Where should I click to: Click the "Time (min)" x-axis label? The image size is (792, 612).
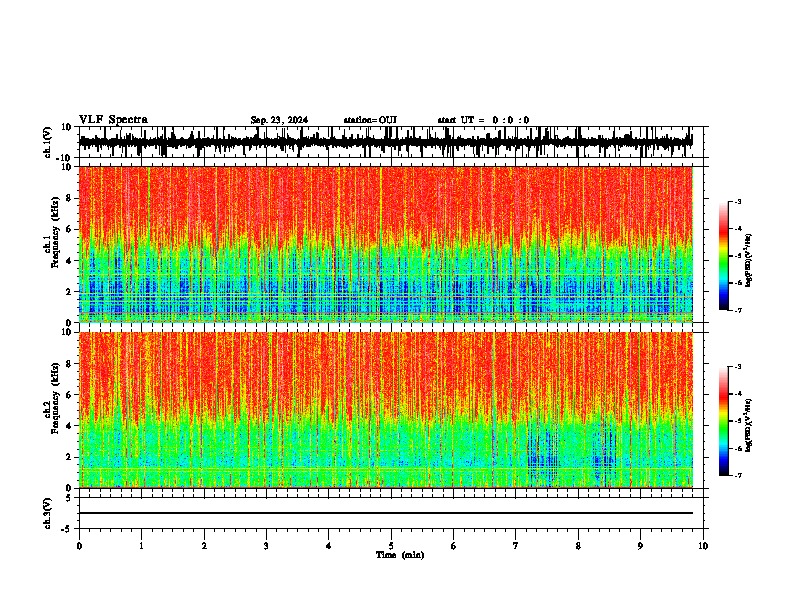[x=400, y=555]
